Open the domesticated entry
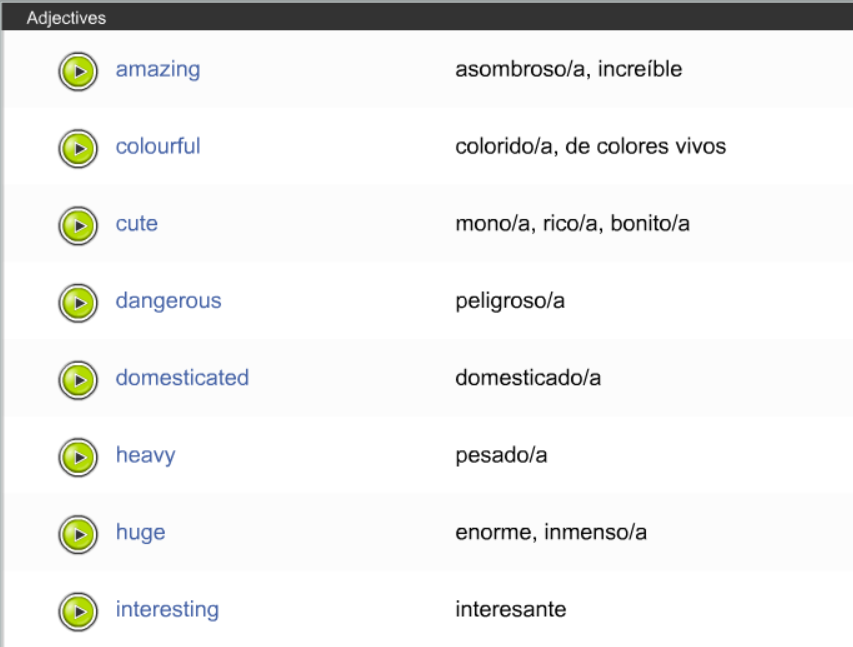853x647 pixels. click(x=182, y=378)
